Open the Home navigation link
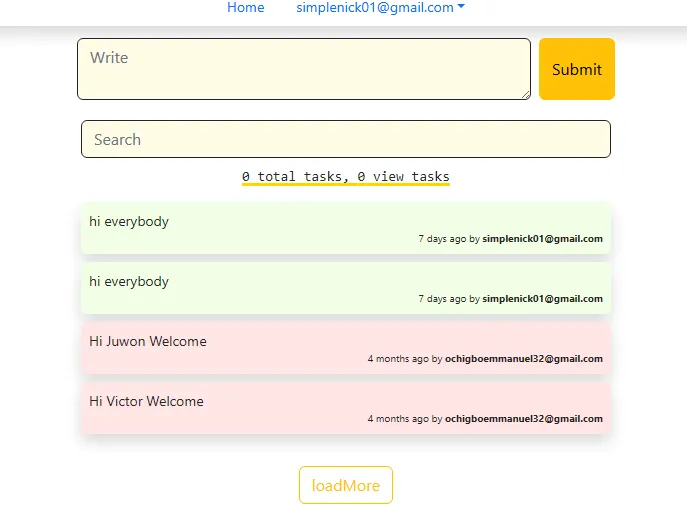This screenshot has width=687, height=528. click(246, 8)
